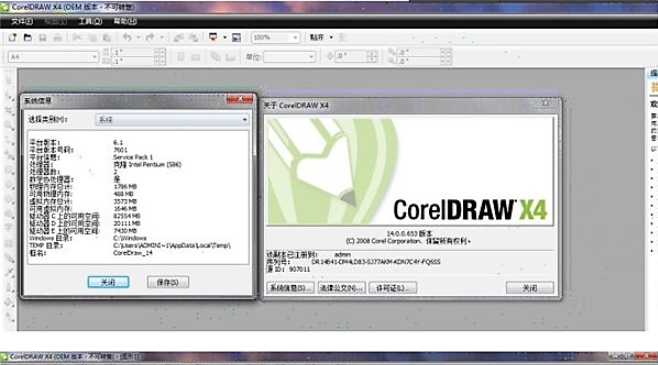Click the Copy icon in toolbar
Screen dimensions: 658x365
(x=92, y=38)
